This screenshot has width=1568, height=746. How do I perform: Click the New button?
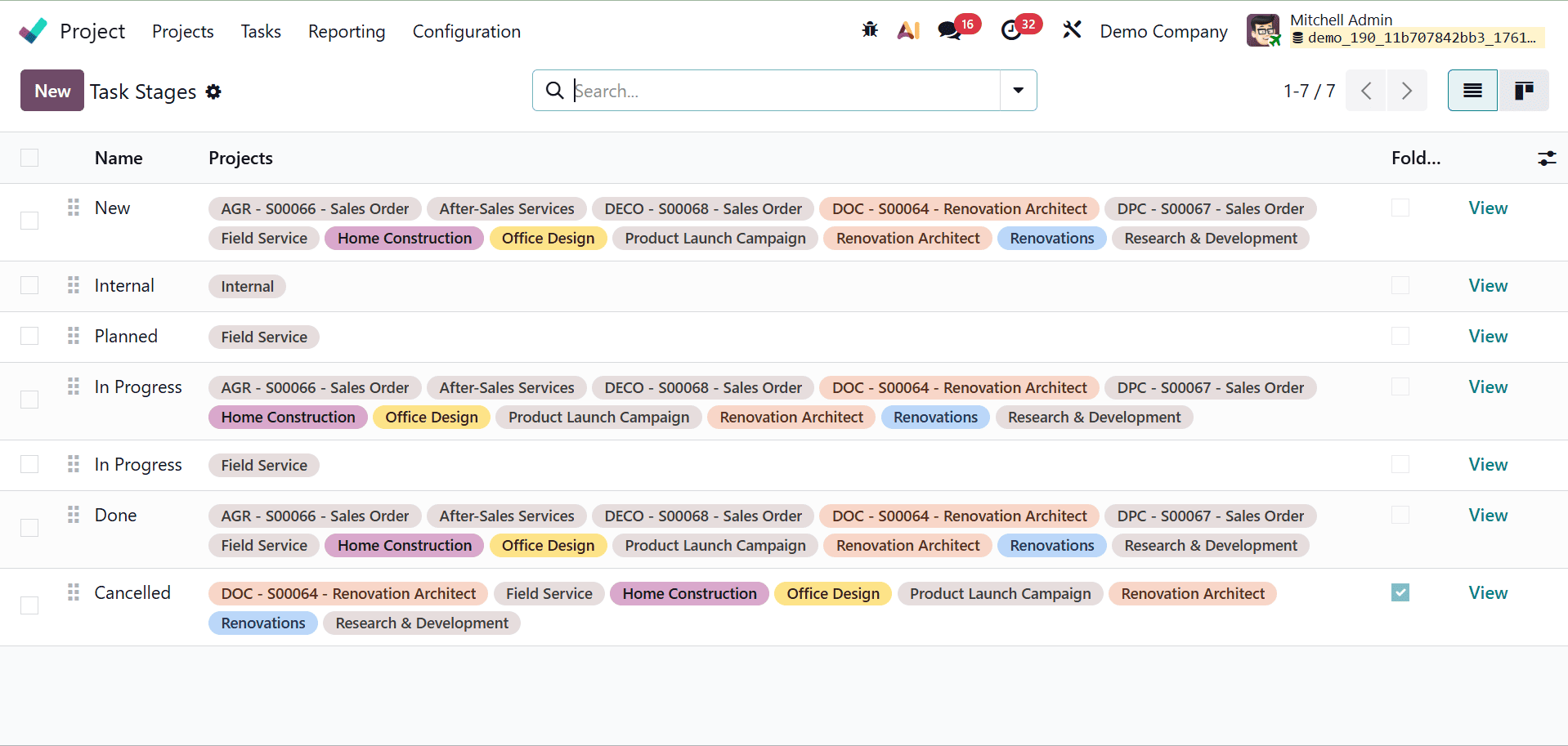[x=52, y=90]
